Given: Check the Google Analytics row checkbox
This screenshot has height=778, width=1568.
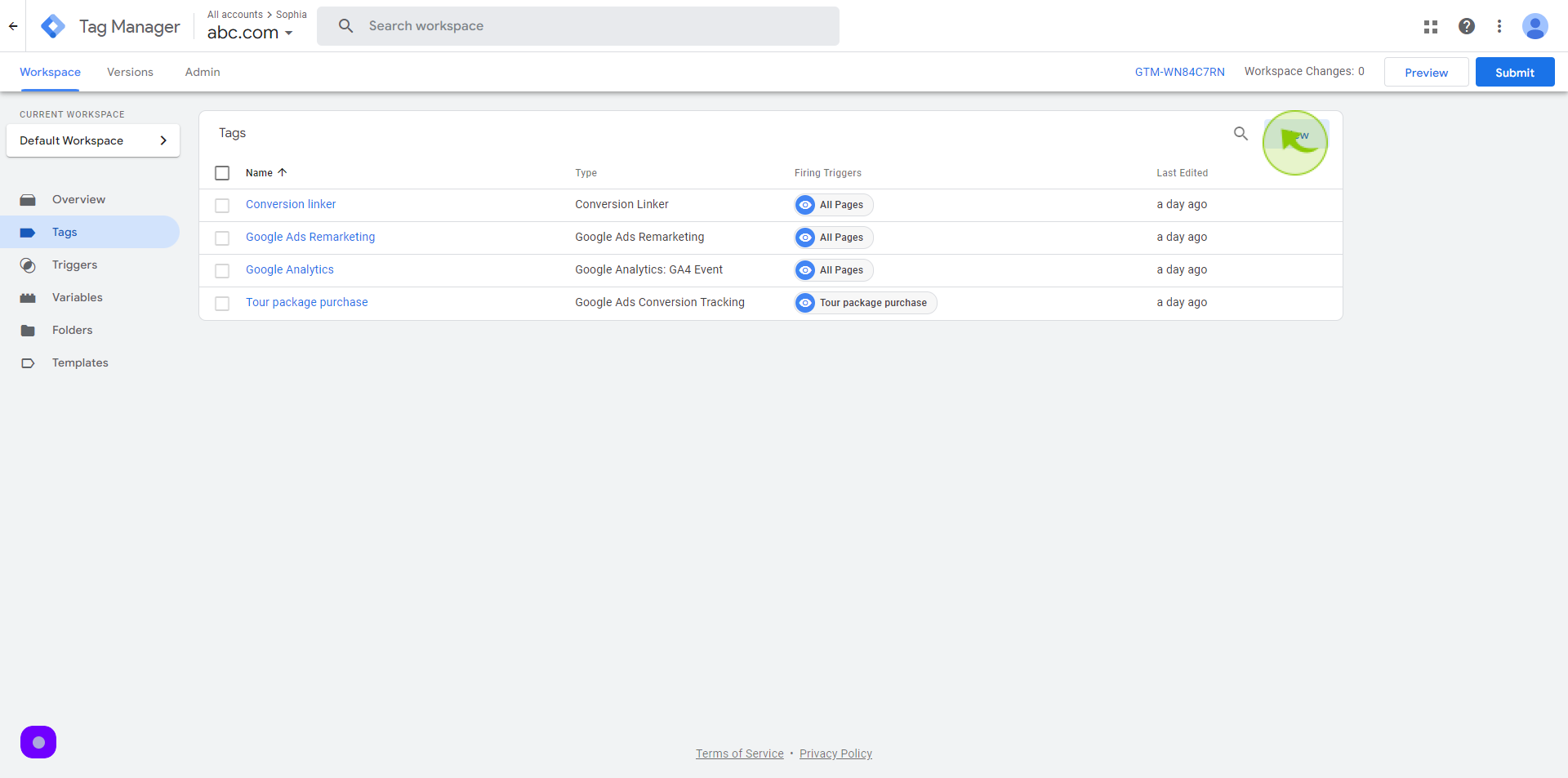Looking at the screenshot, I should (222, 271).
